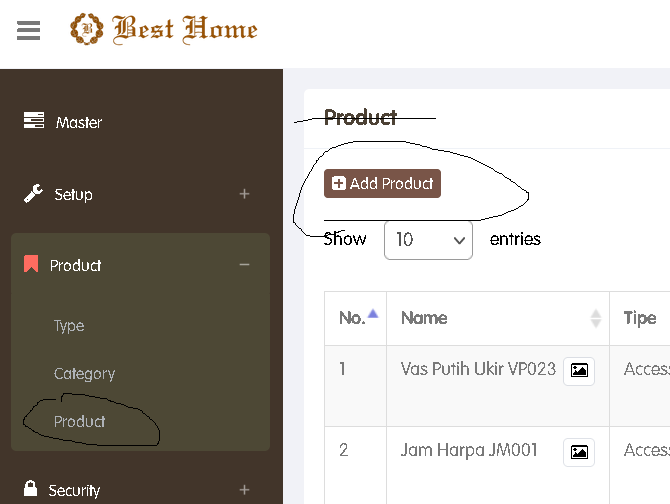This screenshot has height=504, width=670.
Task: Open the show entries dropdown
Action: pyautogui.click(x=428, y=240)
